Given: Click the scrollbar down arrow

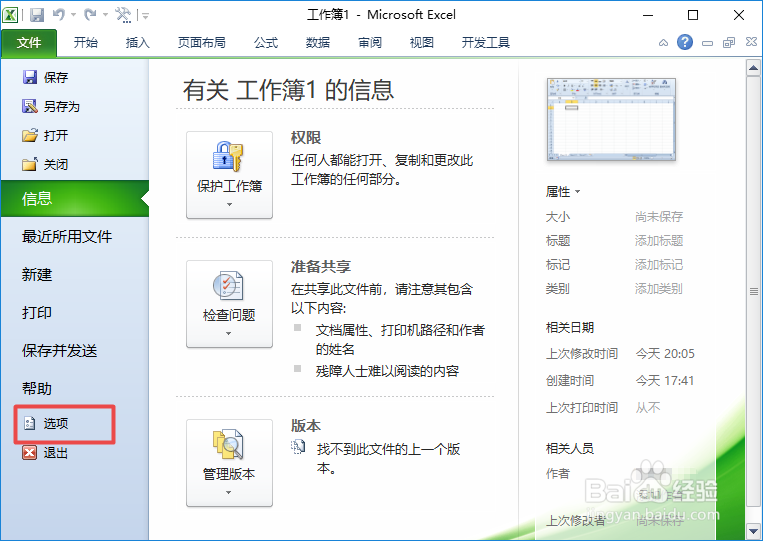Looking at the screenshot, I should 753,531.
